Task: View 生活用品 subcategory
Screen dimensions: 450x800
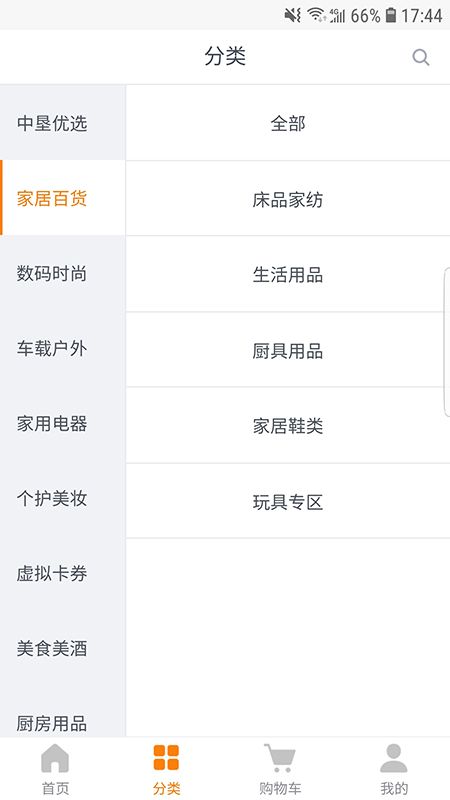Action: pos(288,274)
